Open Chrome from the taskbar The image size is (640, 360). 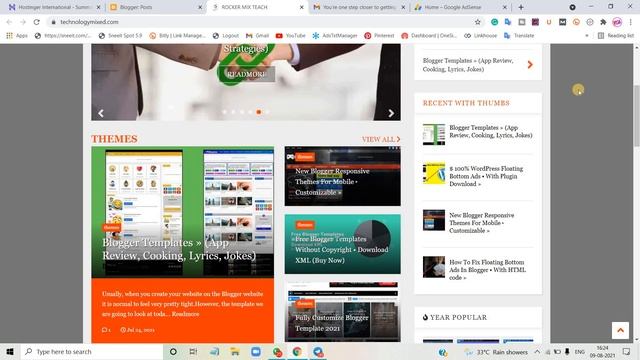(297, 351)
